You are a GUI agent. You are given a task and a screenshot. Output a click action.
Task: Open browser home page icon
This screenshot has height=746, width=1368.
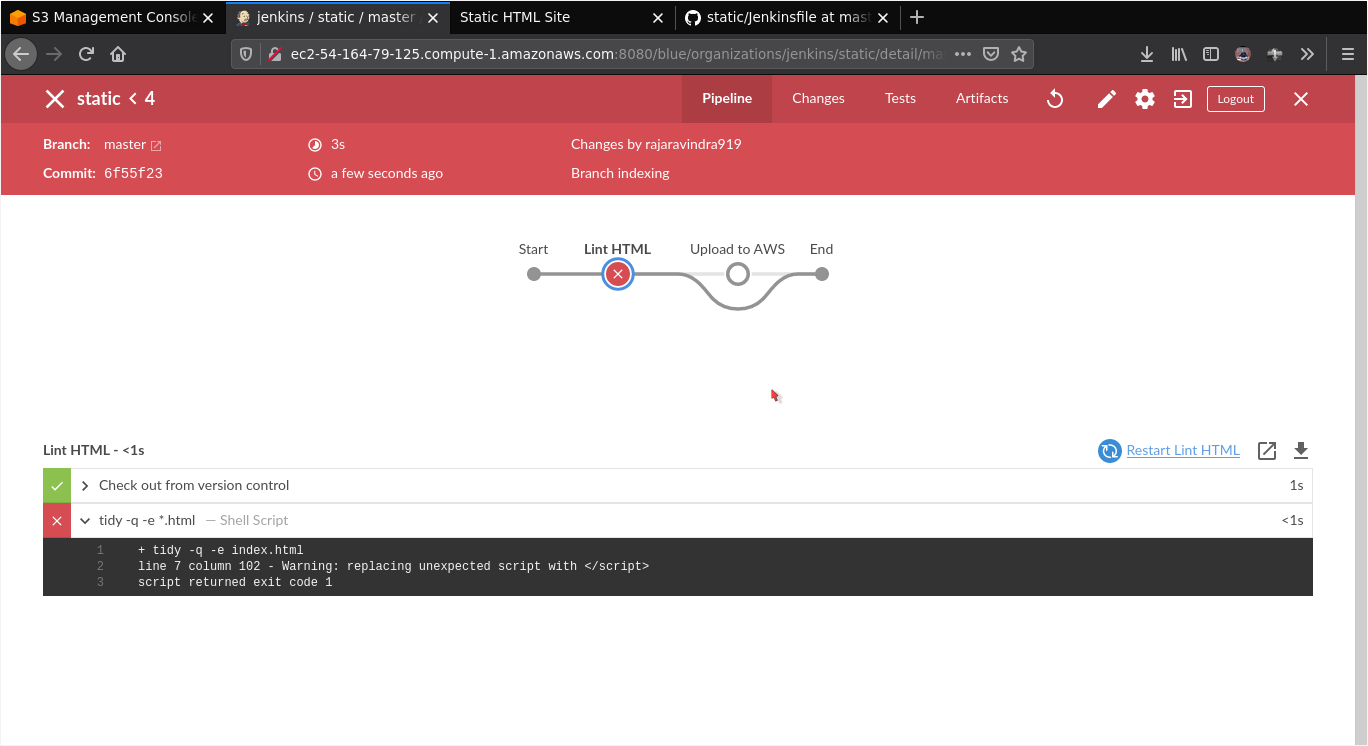pyautogui.click(x=118, y=54)
